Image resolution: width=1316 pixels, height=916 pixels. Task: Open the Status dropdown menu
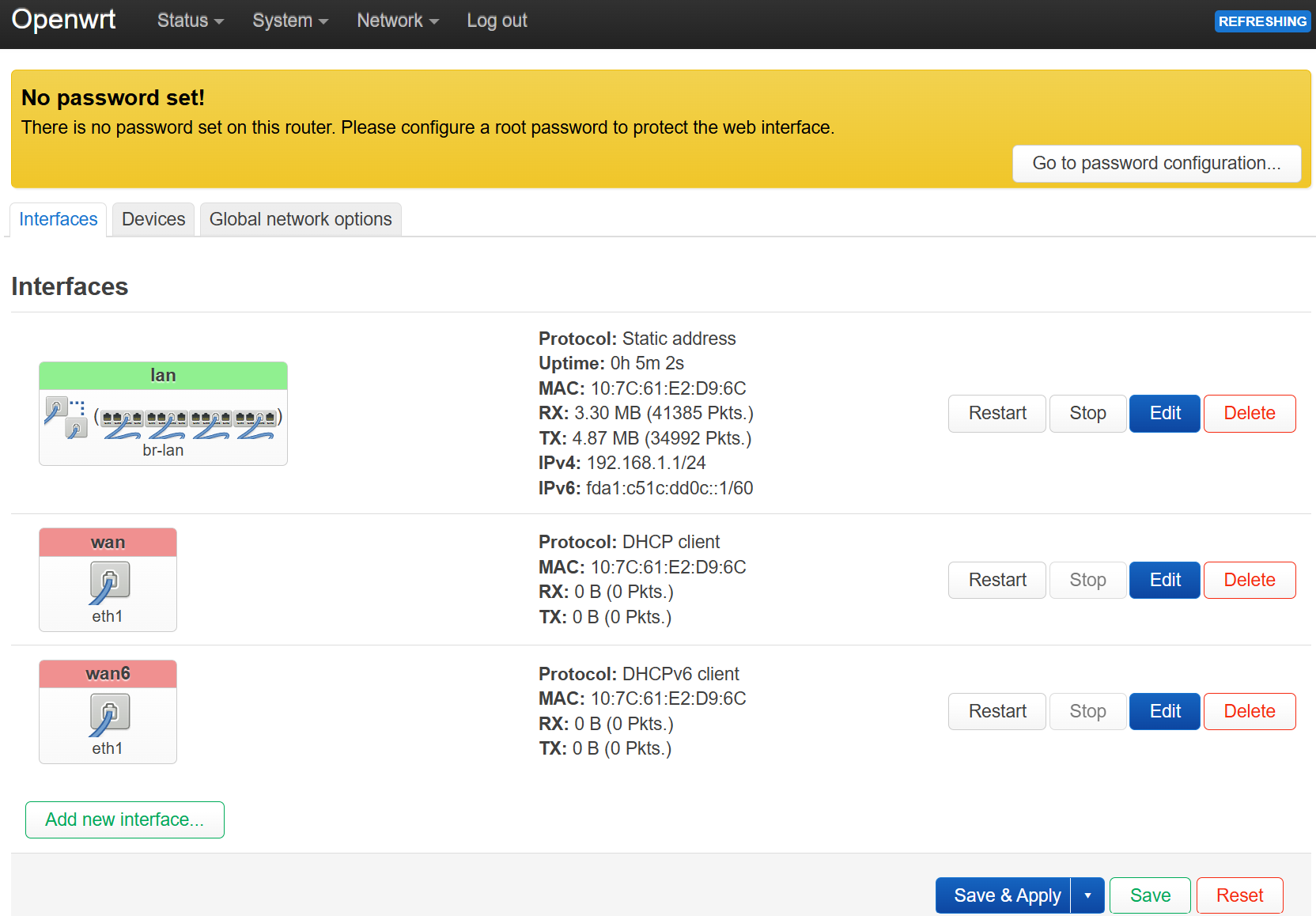190,21
